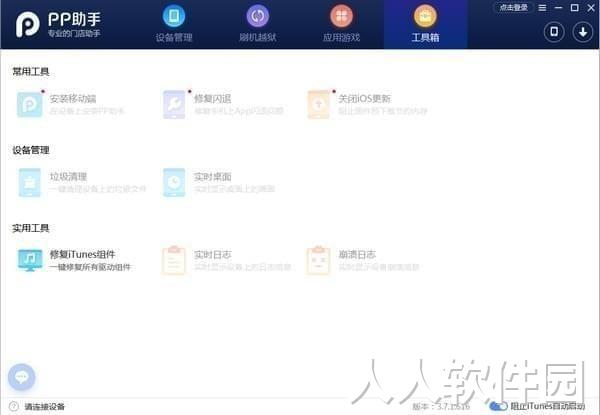The image size is (600, 415).
Task: Open the 应用游戏 tab
Action: click(341, 24)
